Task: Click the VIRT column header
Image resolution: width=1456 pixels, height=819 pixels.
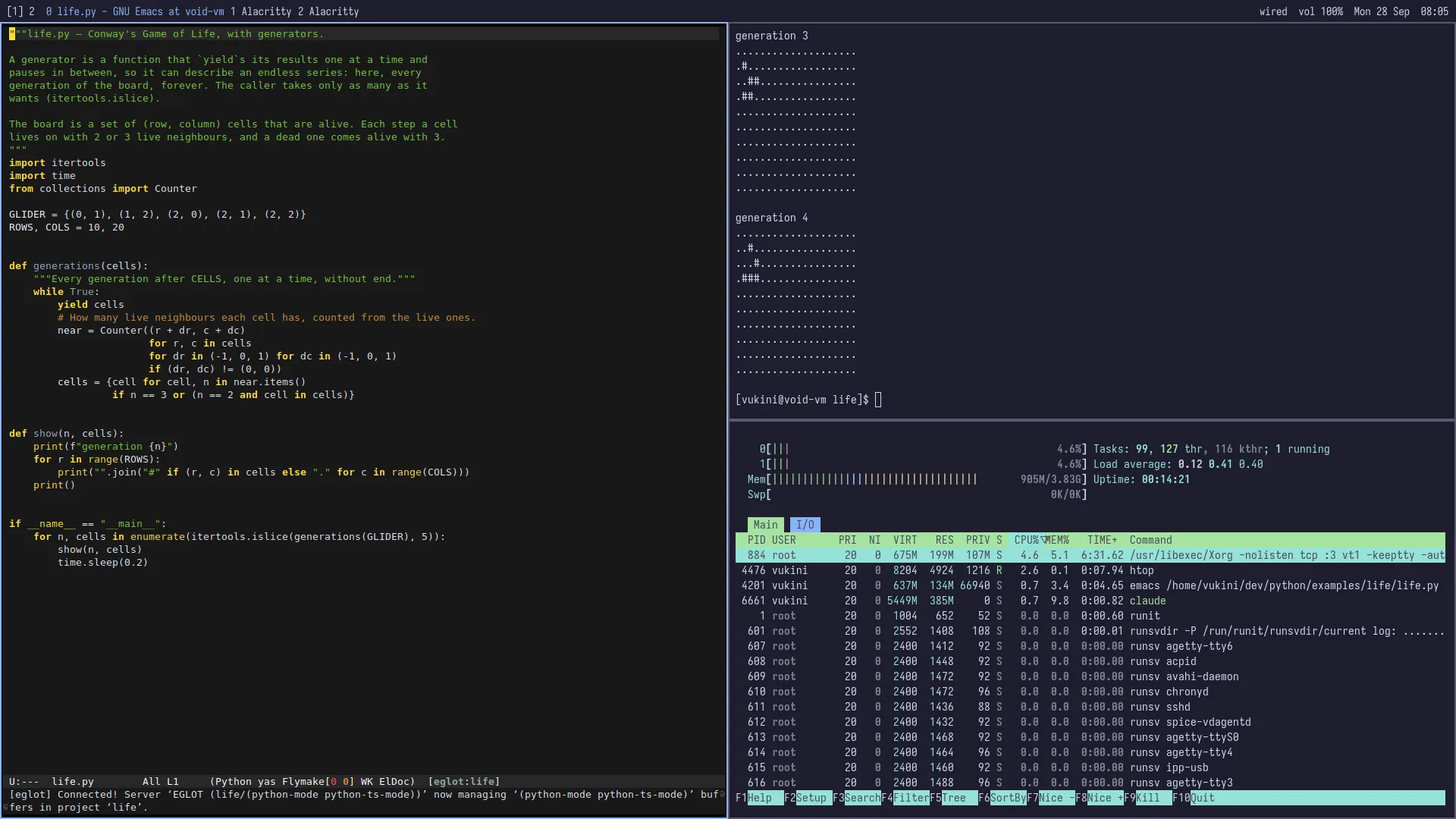Action: tap(905, 540)
